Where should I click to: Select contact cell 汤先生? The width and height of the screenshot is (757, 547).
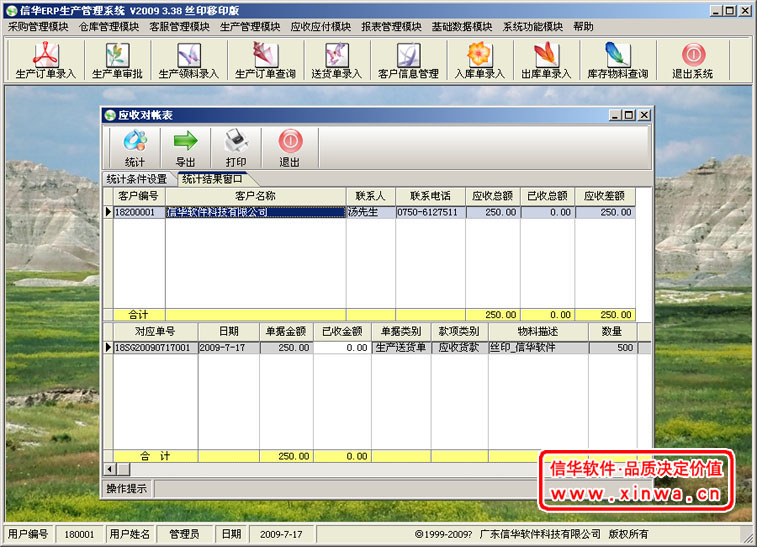pos(370,212)
